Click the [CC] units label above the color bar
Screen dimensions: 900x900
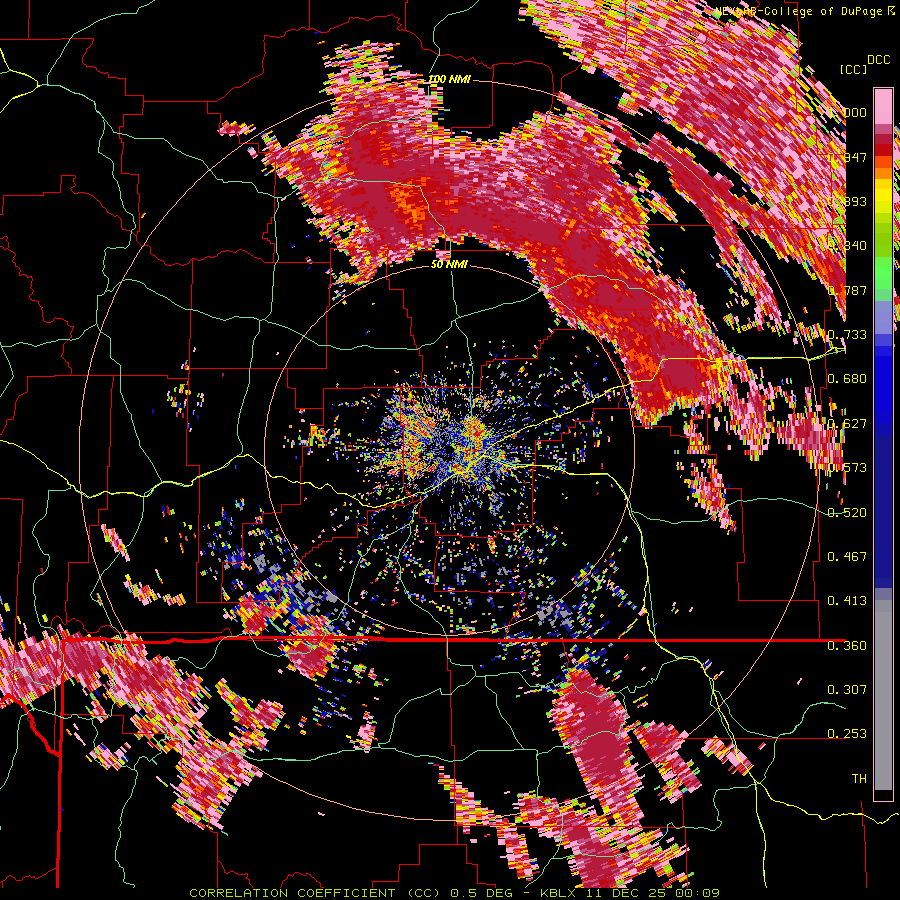(x=853, y=69)
